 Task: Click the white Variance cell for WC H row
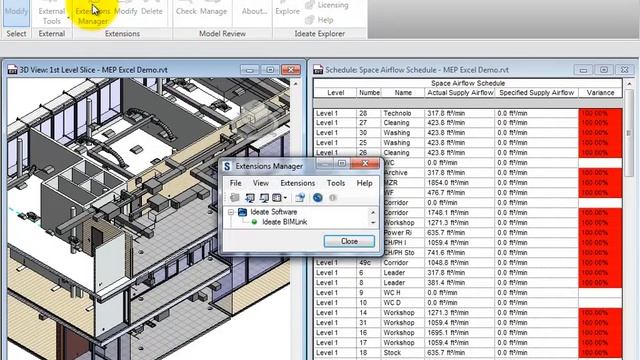[x=600, y=293]
